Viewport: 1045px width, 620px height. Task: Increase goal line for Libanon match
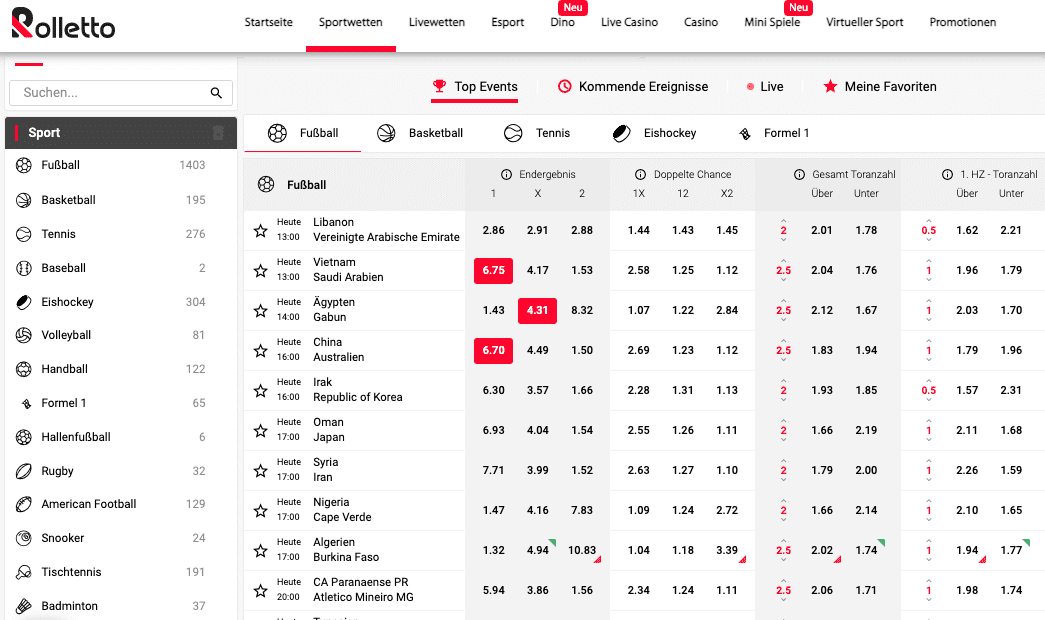coord(783,221)
